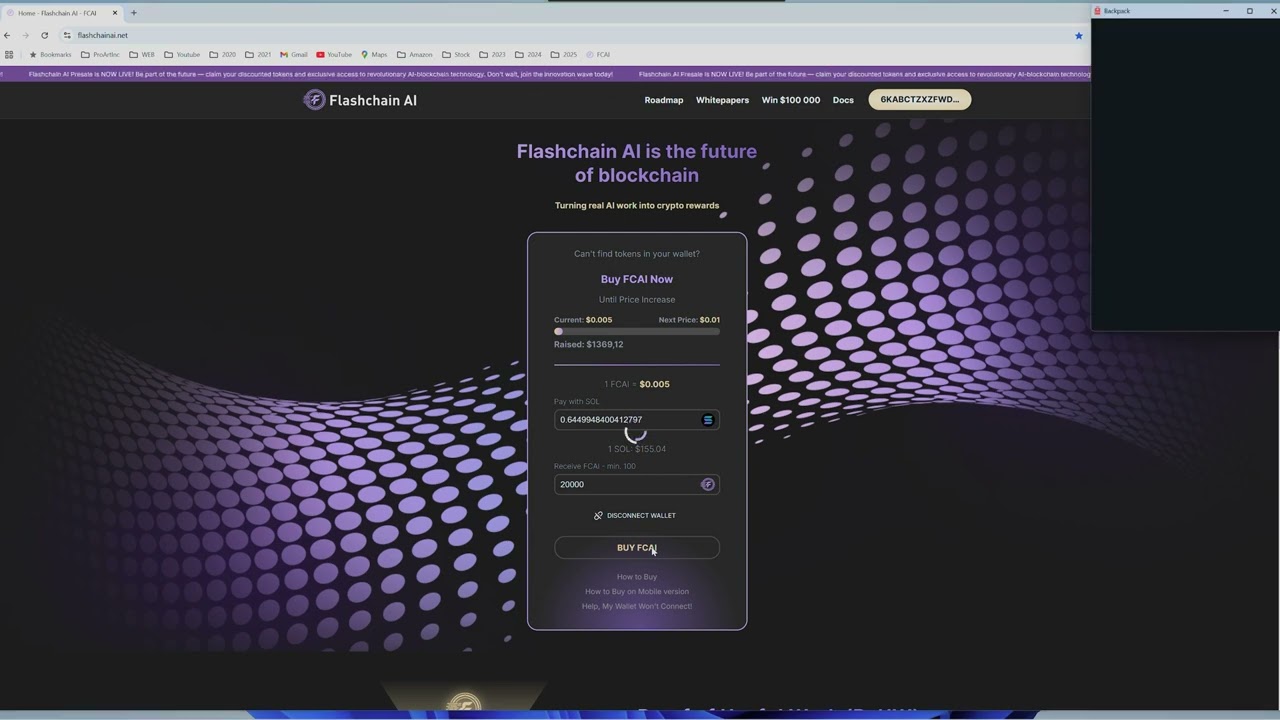Click the disconnect wallet link icon

(x=598, y=516)
